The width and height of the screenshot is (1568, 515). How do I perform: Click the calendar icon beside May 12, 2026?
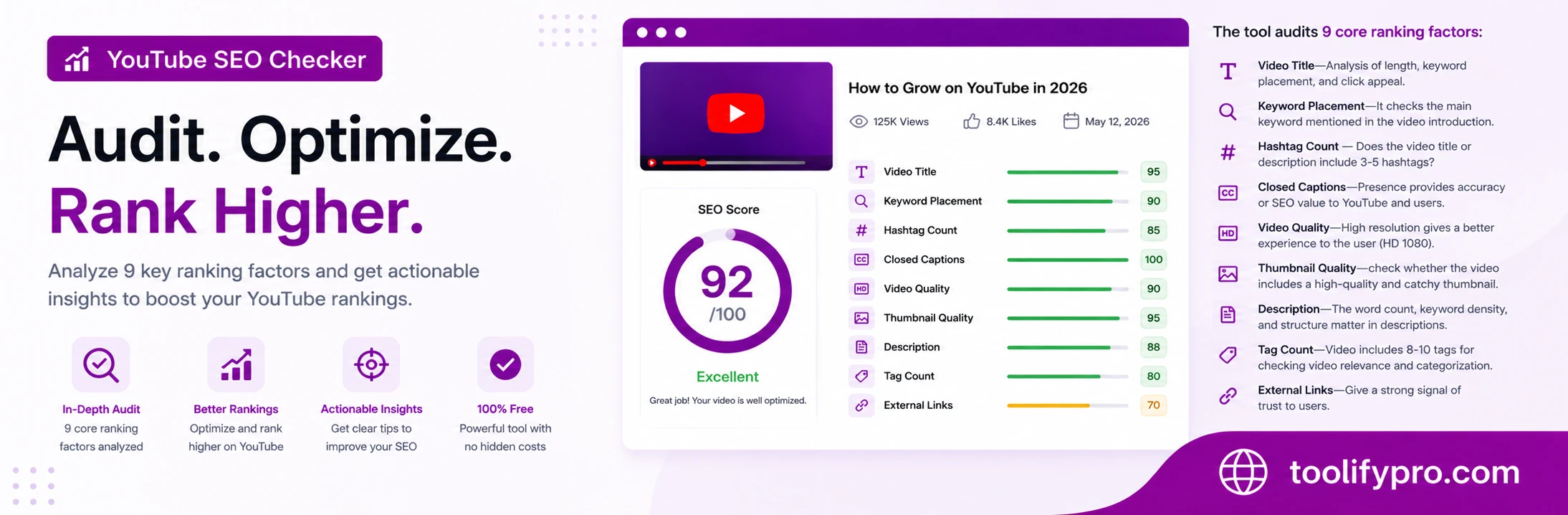(x=1071, y=121)
